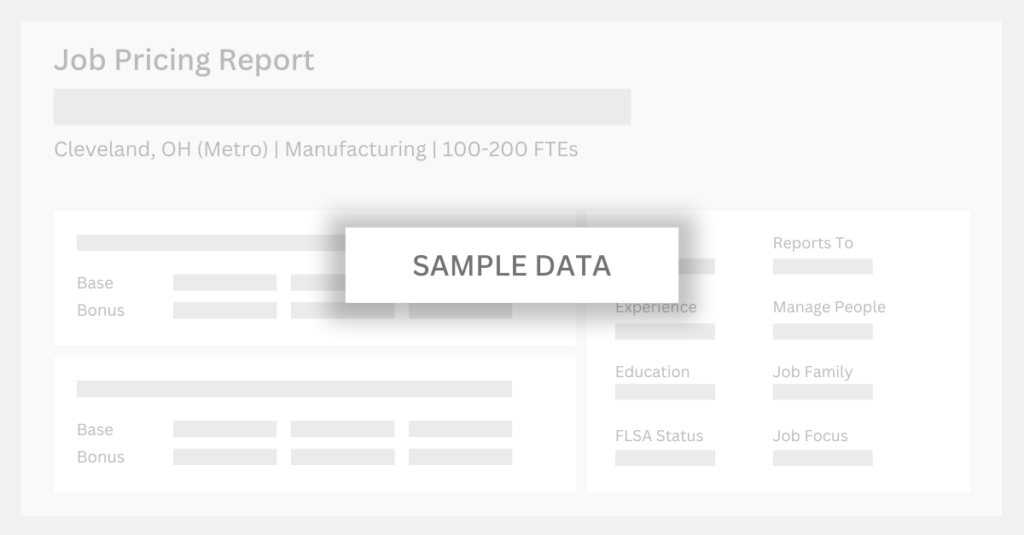The height and width of the screenshot is (535, 1024).
Task: Click the Reports To label
Action: coord(813,243)
